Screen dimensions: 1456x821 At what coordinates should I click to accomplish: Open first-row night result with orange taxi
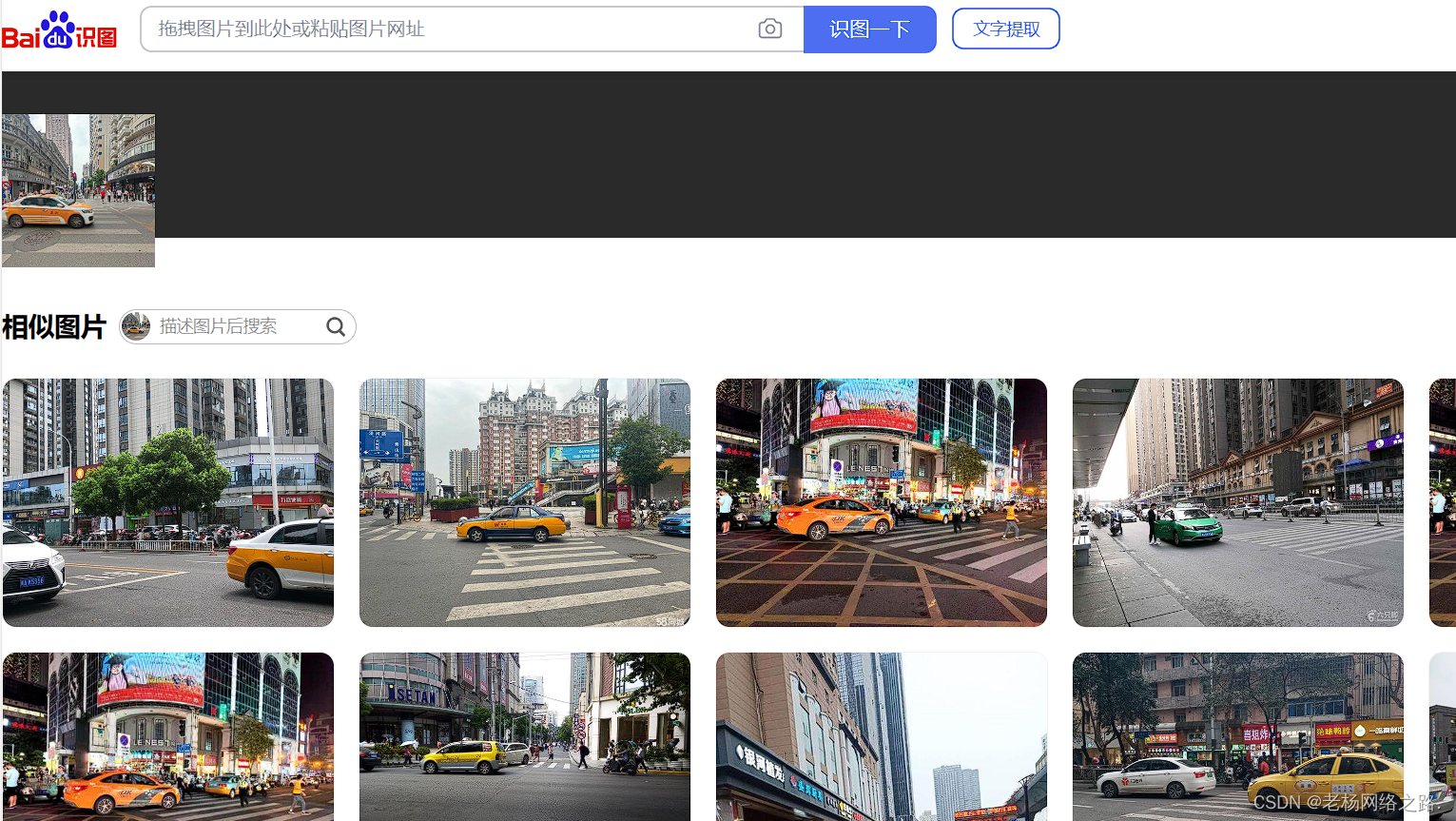pos(882,502)
